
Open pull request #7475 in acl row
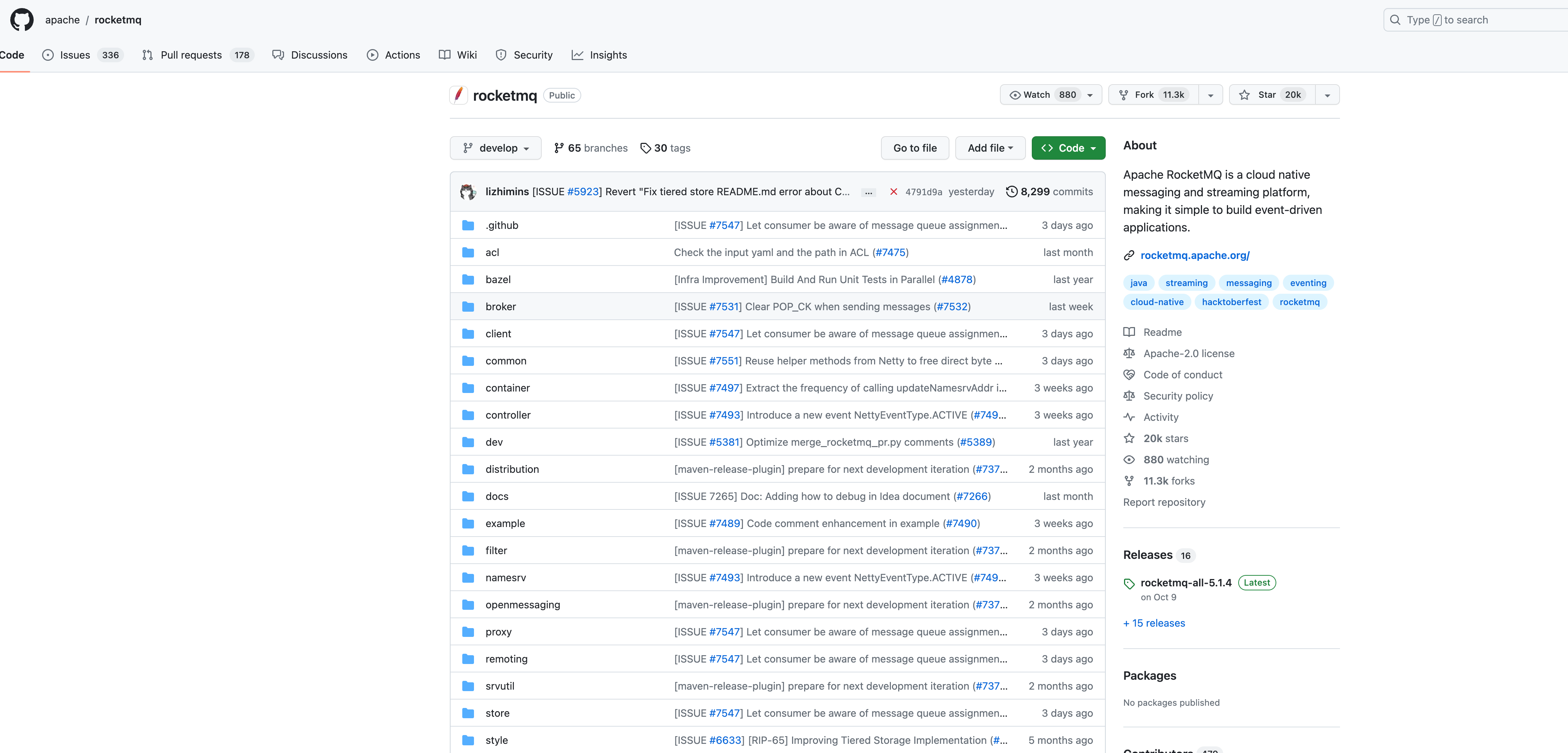(x=891, y=252)
